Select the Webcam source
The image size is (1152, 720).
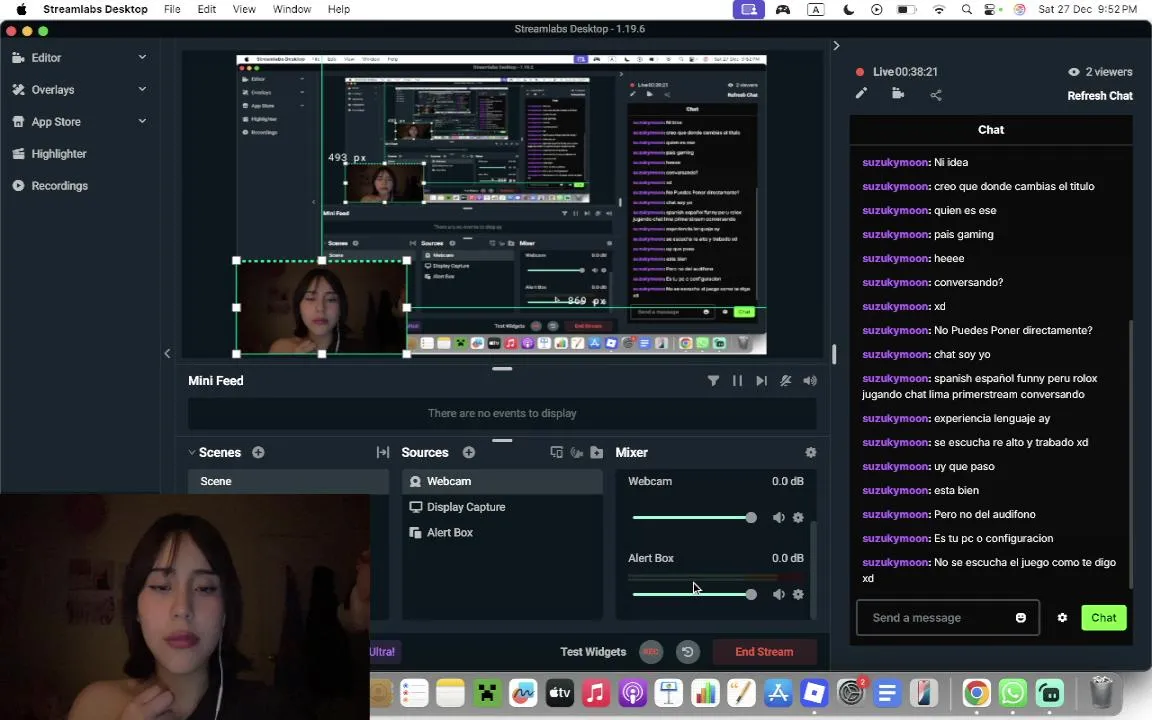(503, 481)
